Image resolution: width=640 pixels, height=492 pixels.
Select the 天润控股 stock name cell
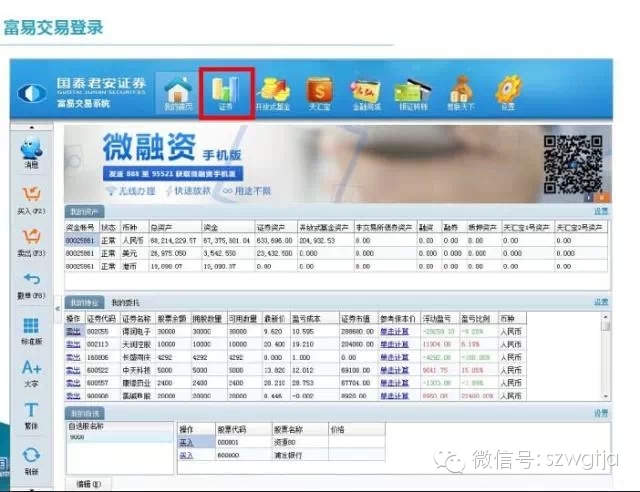(138, 344)
